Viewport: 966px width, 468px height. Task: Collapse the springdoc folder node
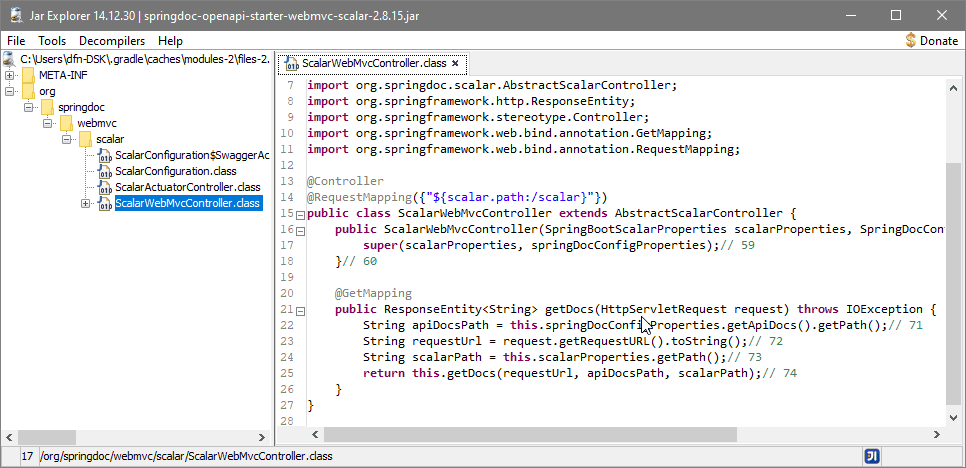(28, 107)
